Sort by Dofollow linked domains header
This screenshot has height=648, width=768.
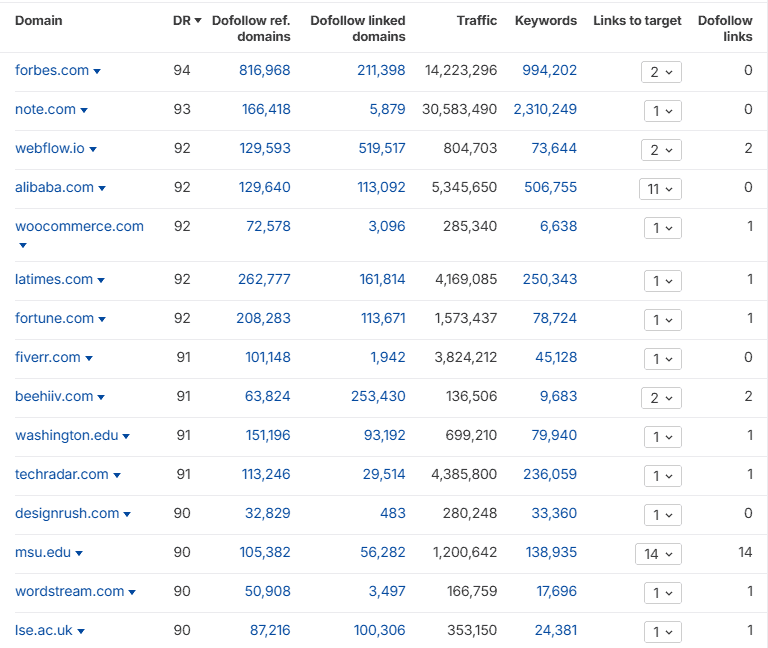point(358,28)
